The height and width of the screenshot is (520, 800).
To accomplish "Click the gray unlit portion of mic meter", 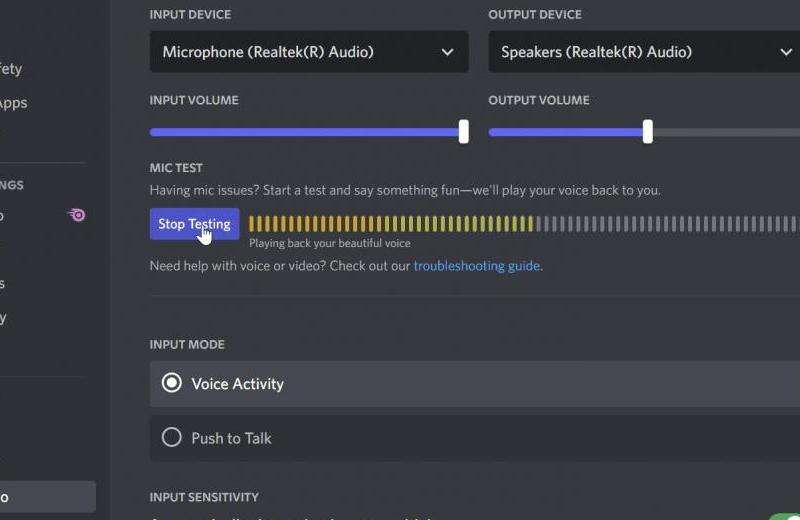I will tap(660, 224).
